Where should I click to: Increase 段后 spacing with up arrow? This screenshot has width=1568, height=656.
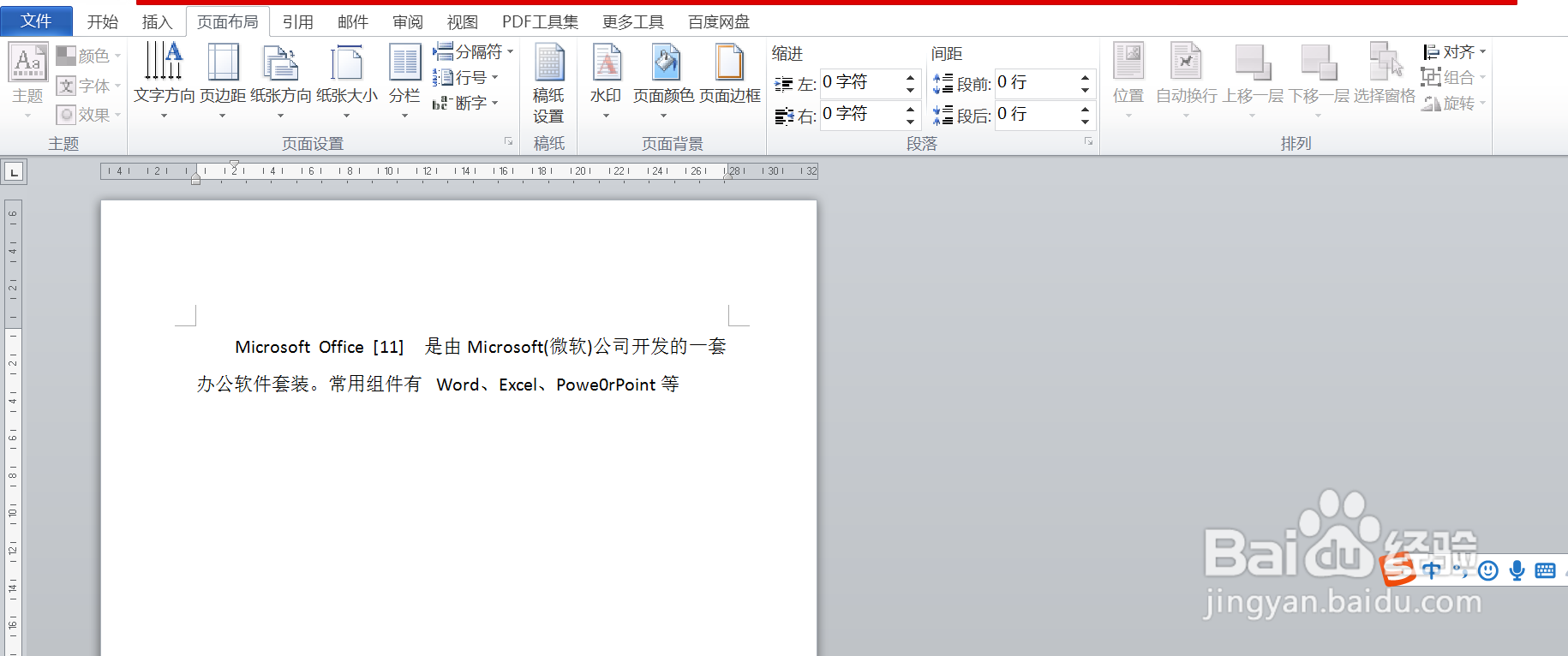click(x=1085, y=109)
